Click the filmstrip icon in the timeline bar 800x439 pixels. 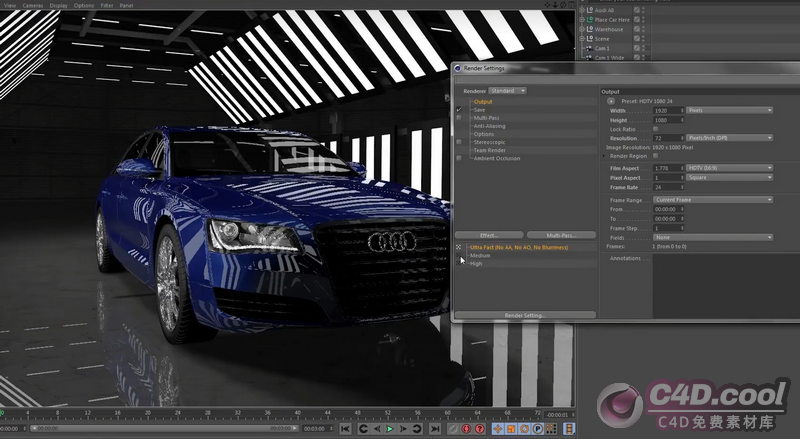point(568,429)
